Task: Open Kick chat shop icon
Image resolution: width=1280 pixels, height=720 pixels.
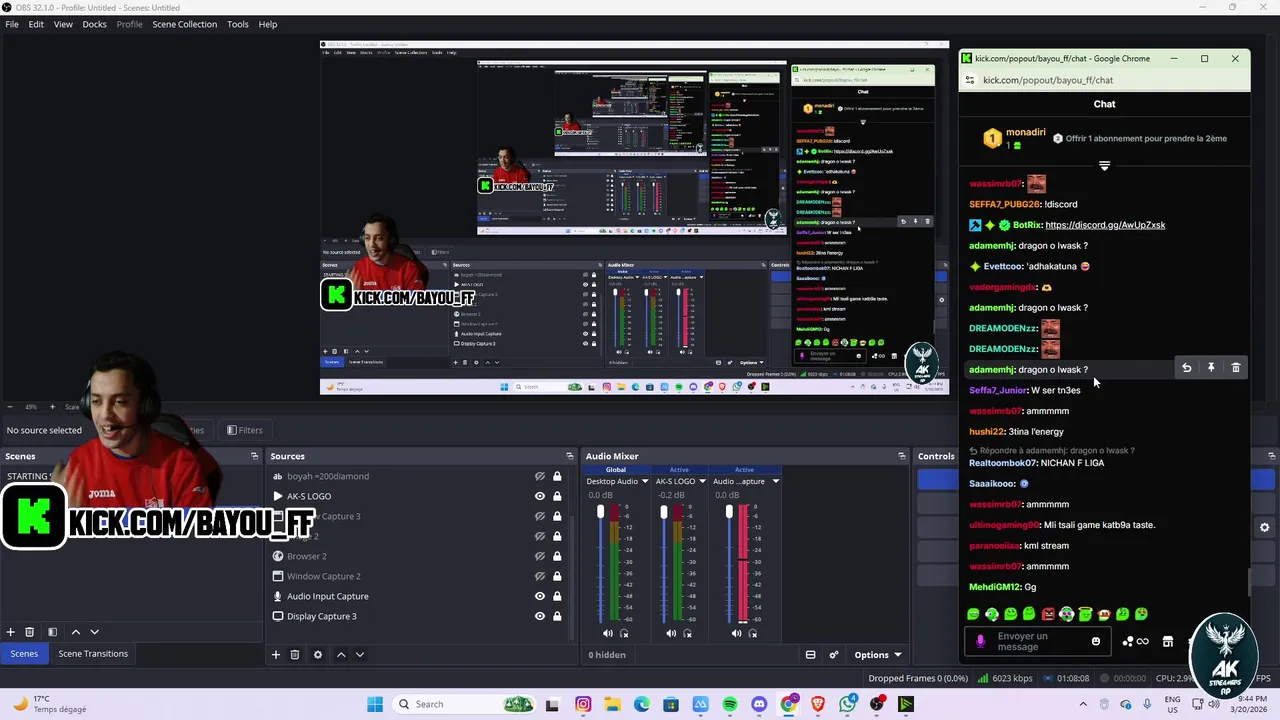Action: tap(1167, 641)
